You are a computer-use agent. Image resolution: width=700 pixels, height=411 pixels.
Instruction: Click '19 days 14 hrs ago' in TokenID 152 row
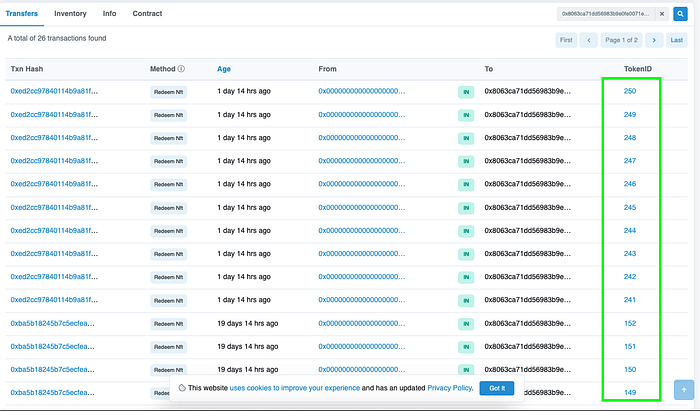pos(248,324)
